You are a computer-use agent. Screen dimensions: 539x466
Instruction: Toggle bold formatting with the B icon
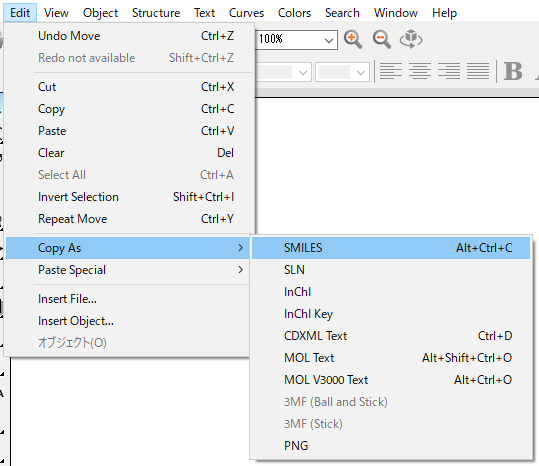point(513,71)
